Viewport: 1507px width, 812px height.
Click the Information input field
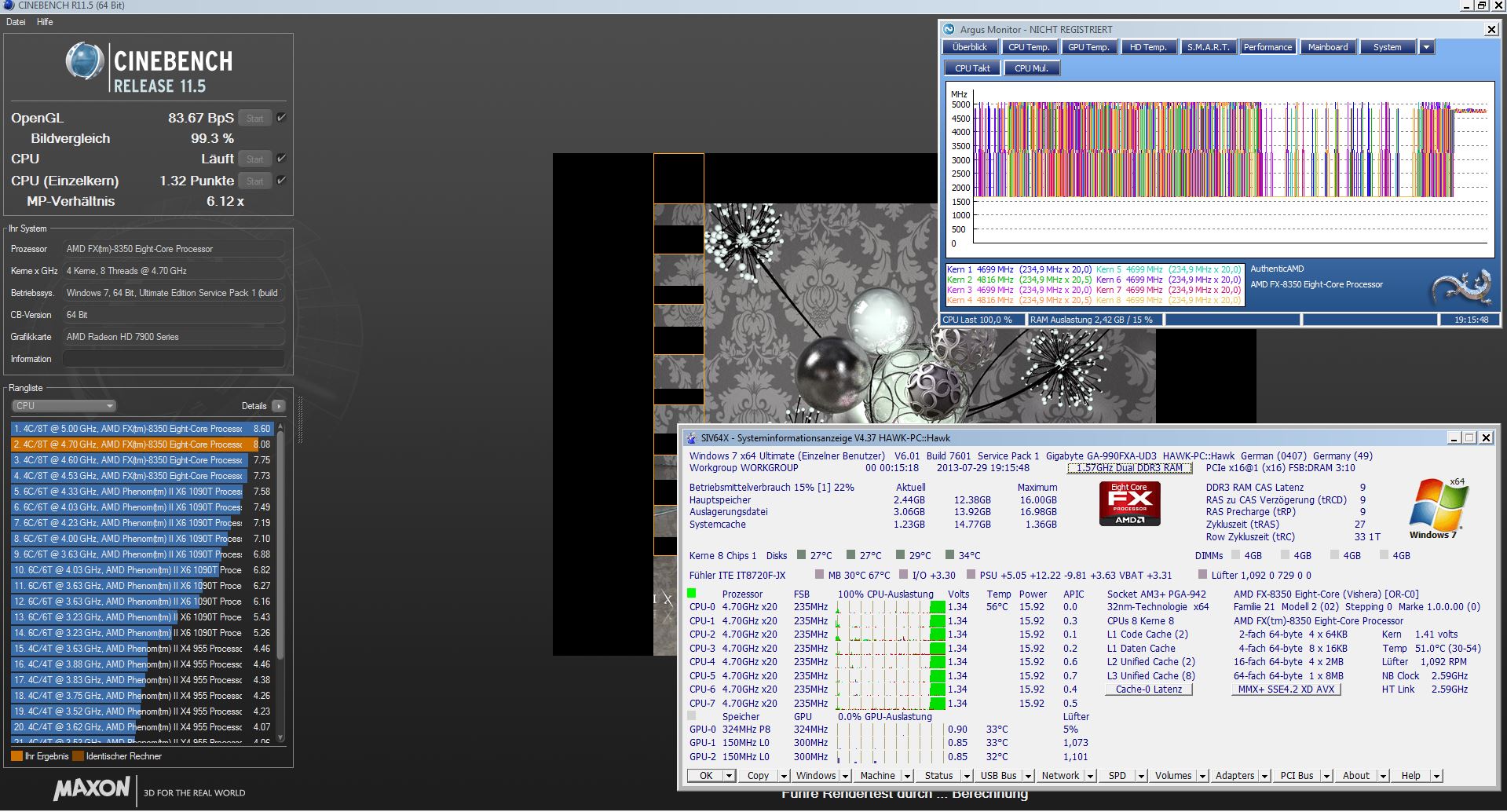pos(173,359)
